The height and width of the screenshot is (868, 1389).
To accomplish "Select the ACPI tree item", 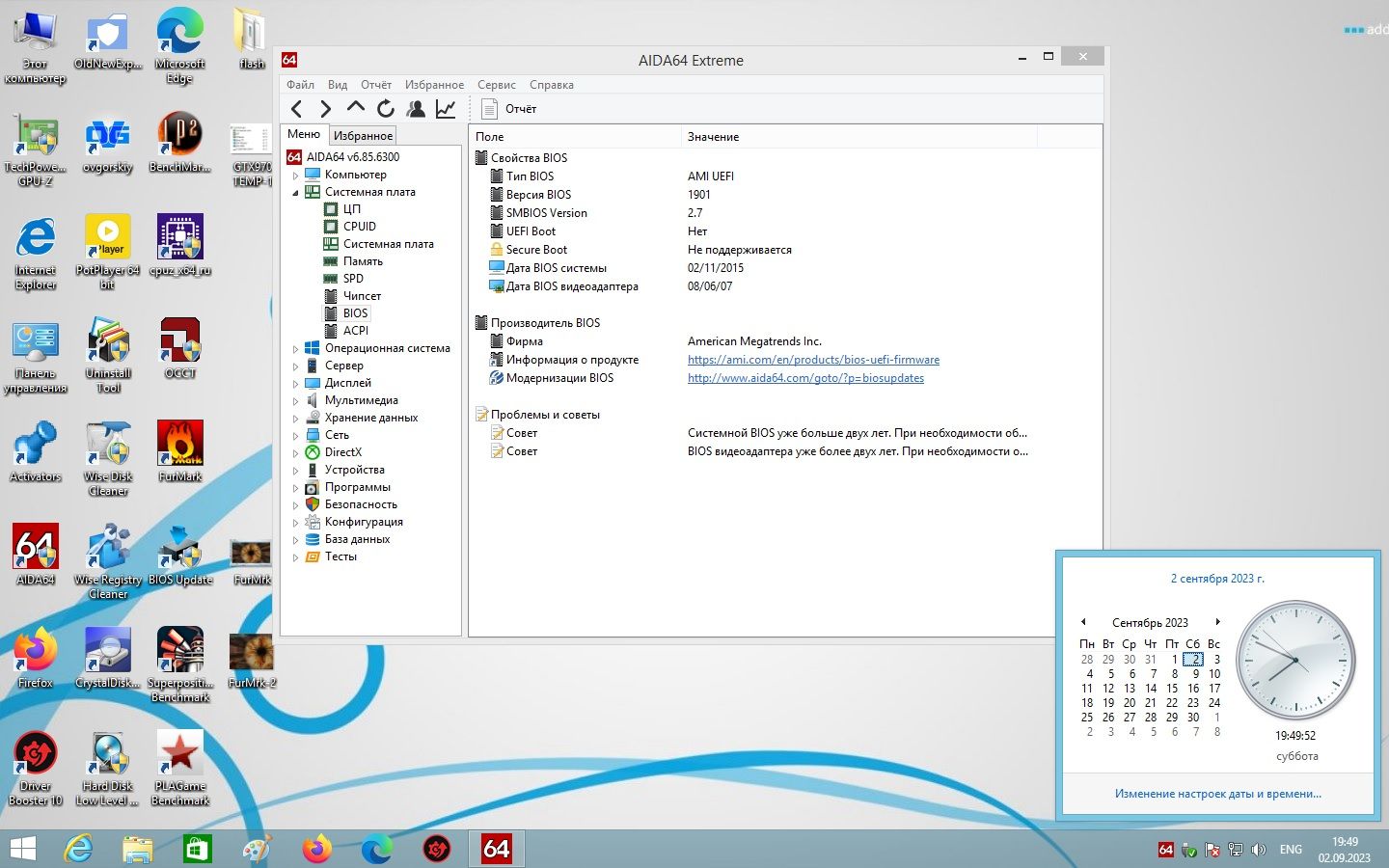I will point(356,331).
